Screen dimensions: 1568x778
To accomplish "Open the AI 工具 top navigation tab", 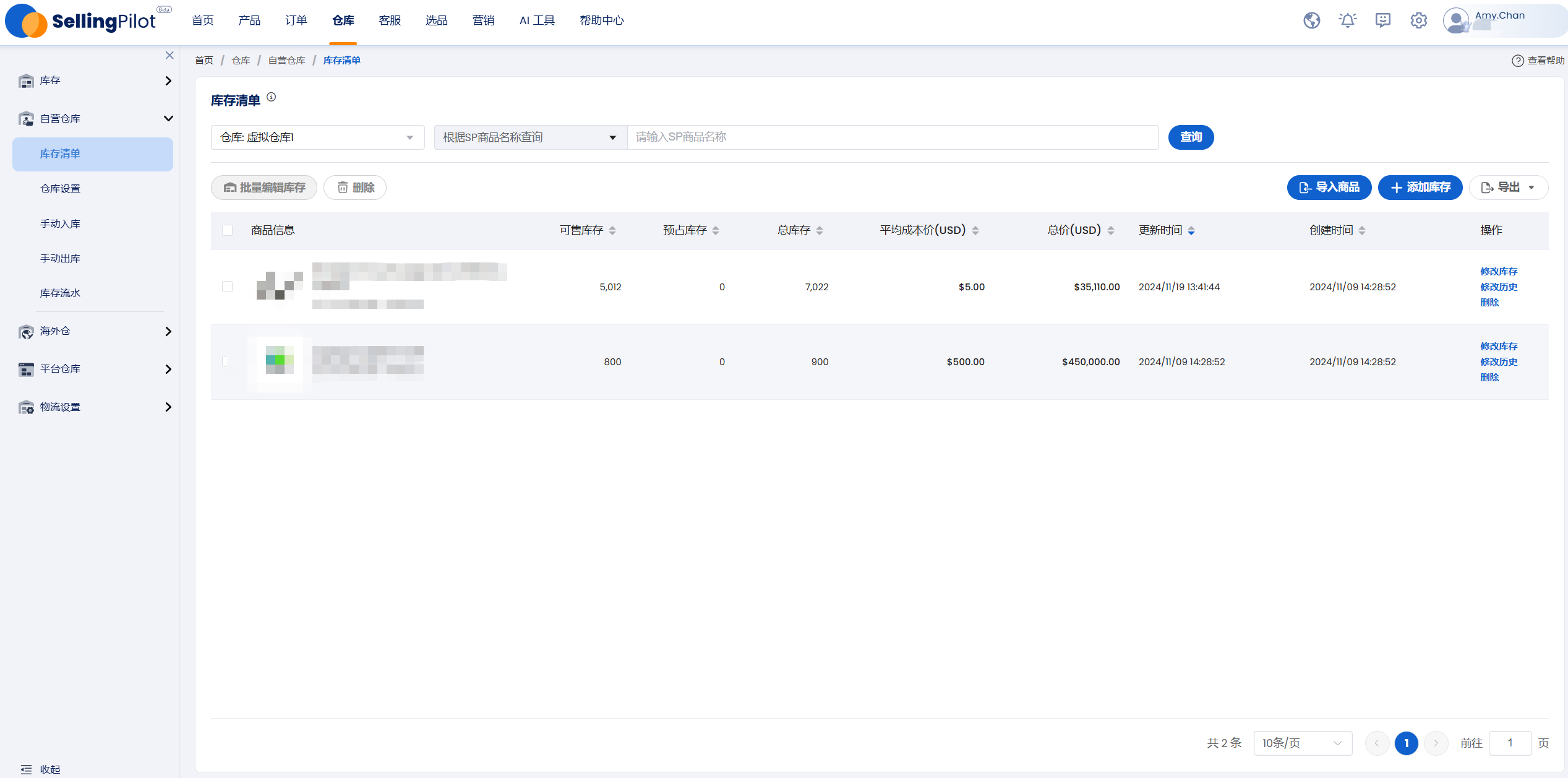I will click(x=538, y=20).
